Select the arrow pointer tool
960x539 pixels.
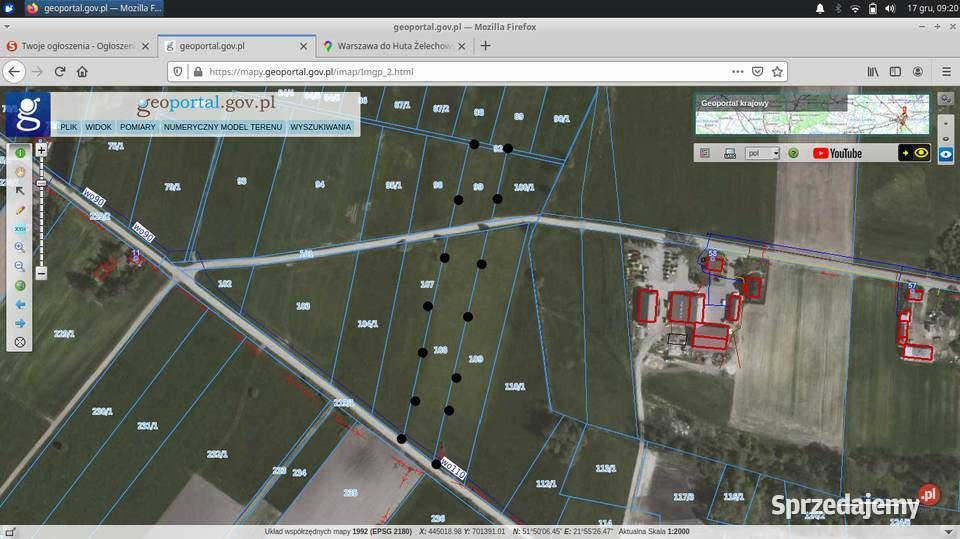(x=20, y=190)
